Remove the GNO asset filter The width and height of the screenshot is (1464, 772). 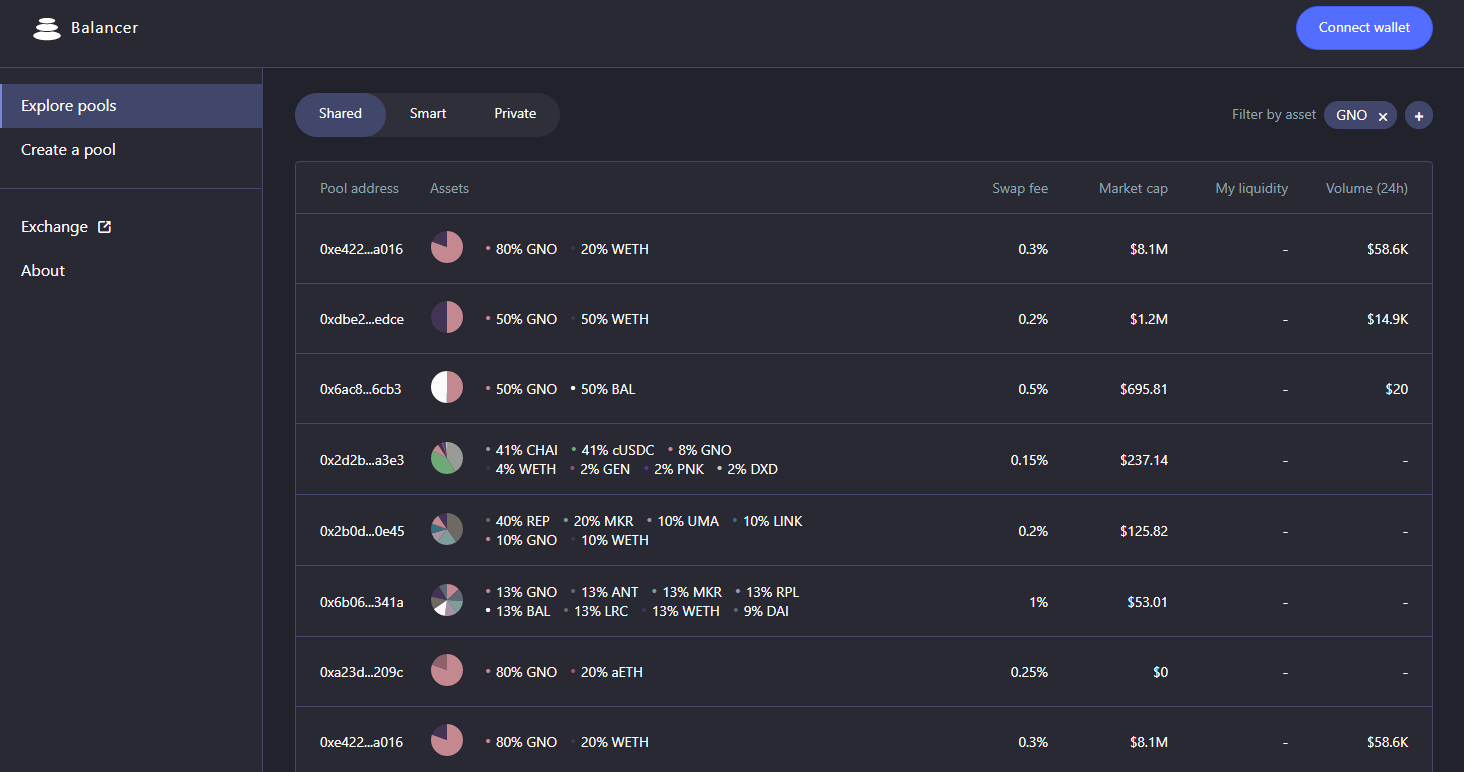[1383, 116]
